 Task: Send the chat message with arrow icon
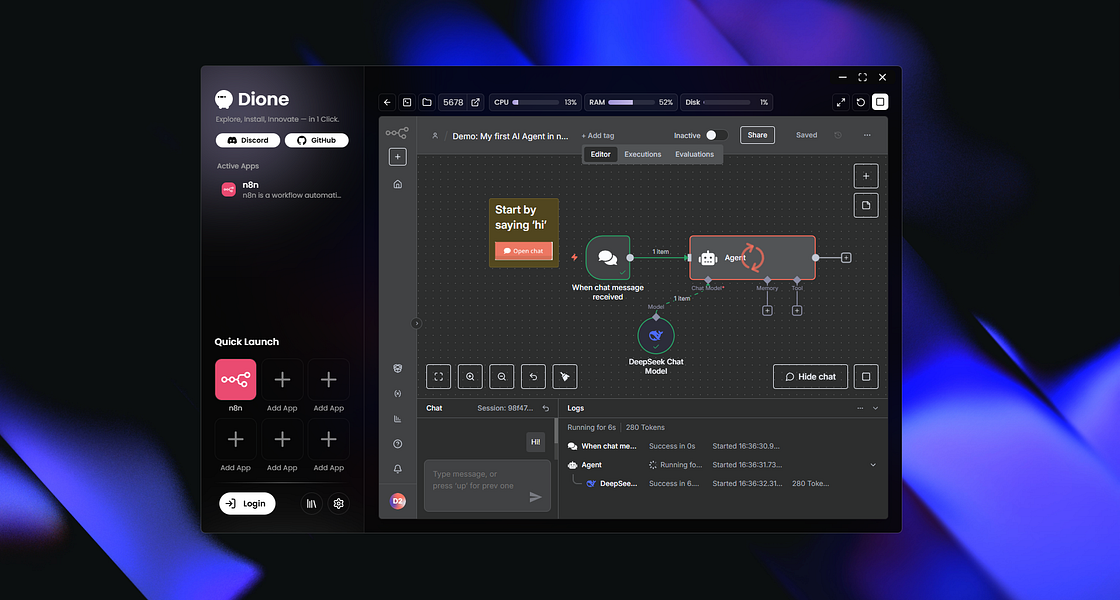pos(535,497)
